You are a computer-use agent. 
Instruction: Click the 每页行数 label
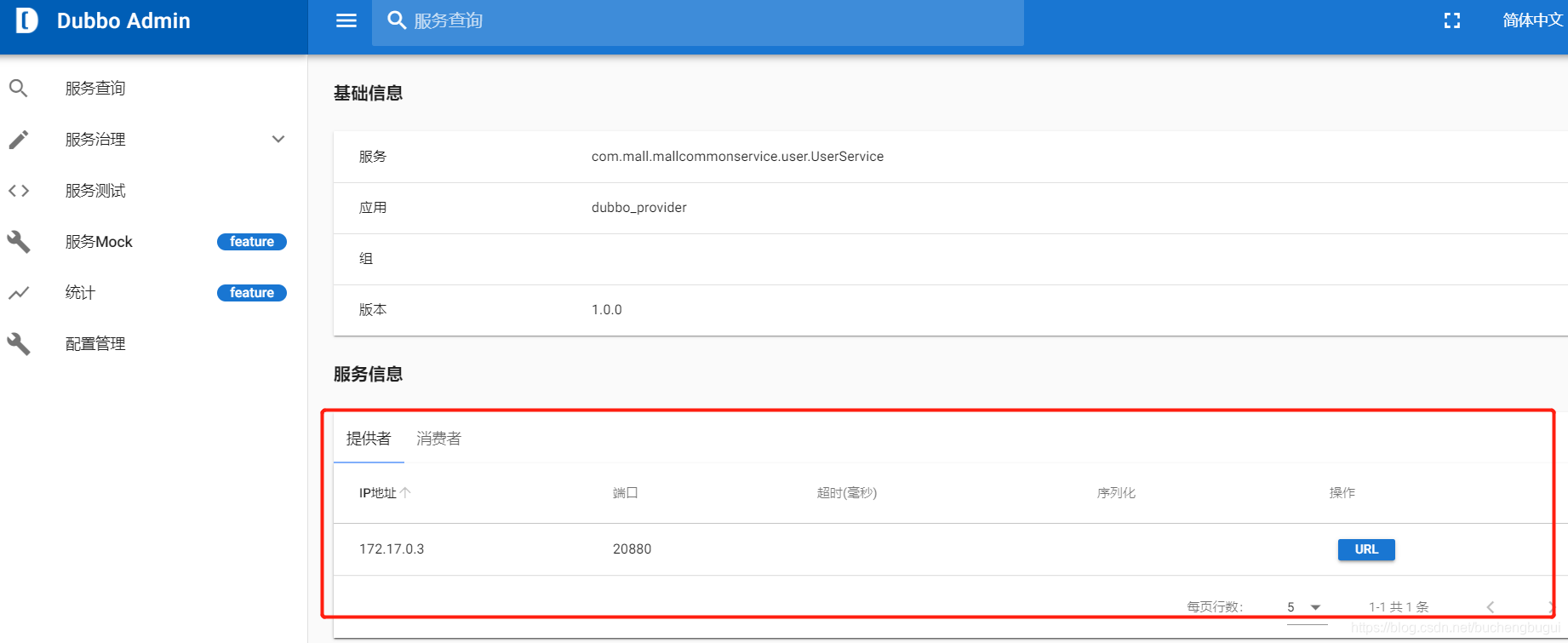tap(1215, 607)
